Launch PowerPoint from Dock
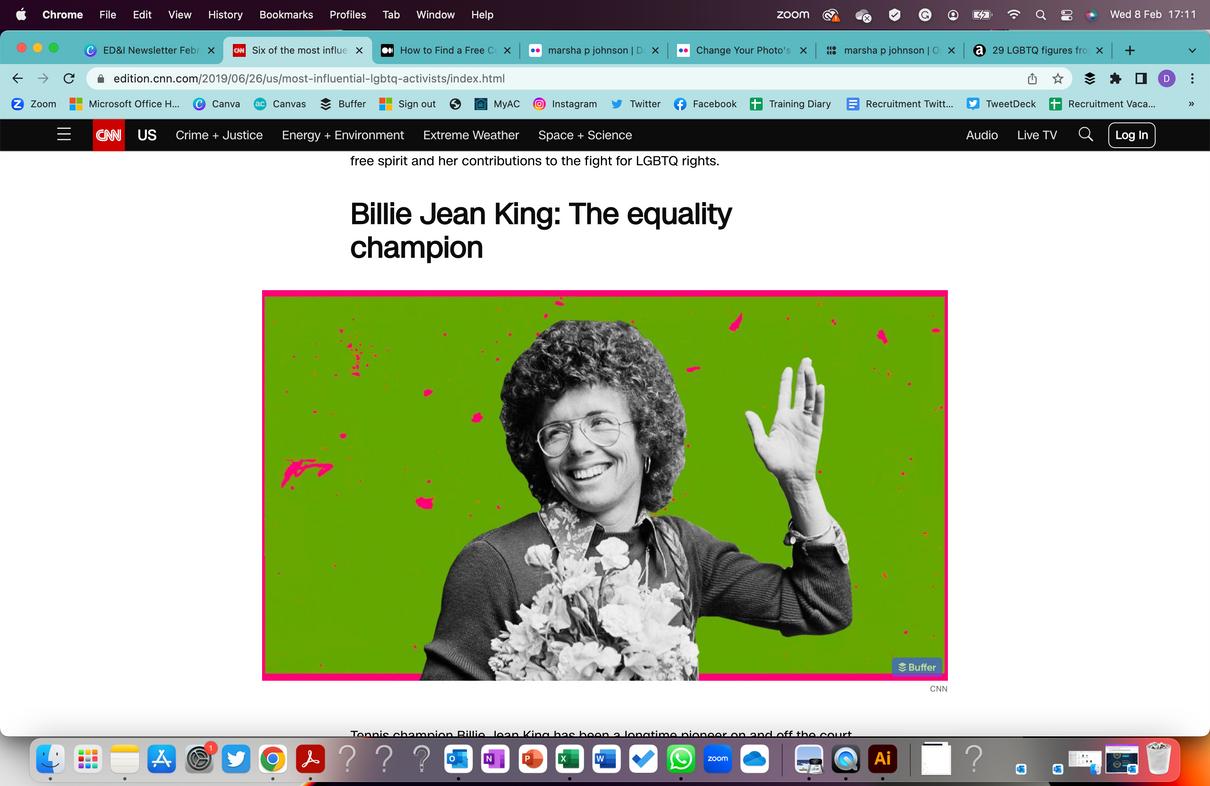 tap(532, 759)
